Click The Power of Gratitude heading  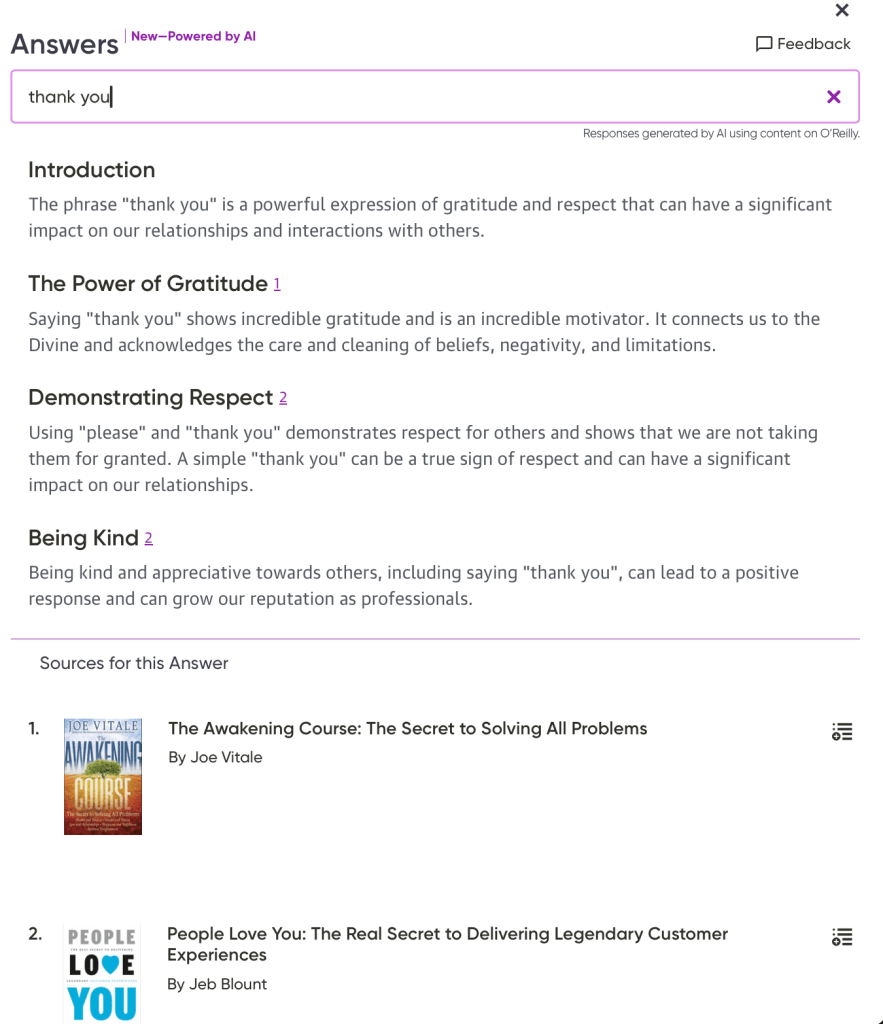148,284
